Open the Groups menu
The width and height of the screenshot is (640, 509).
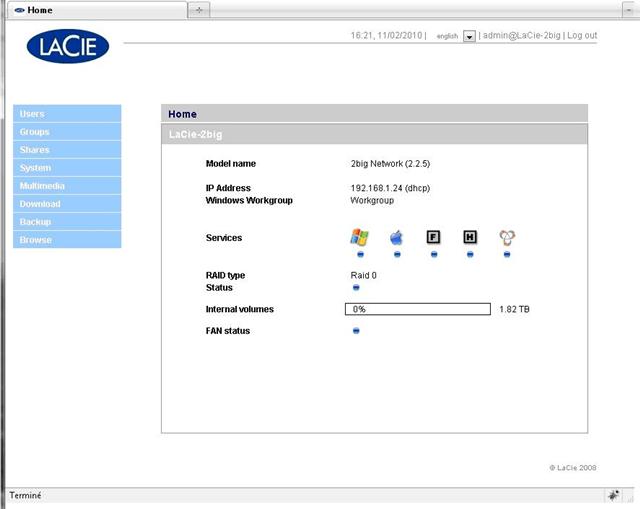click(x=67, y=132)
